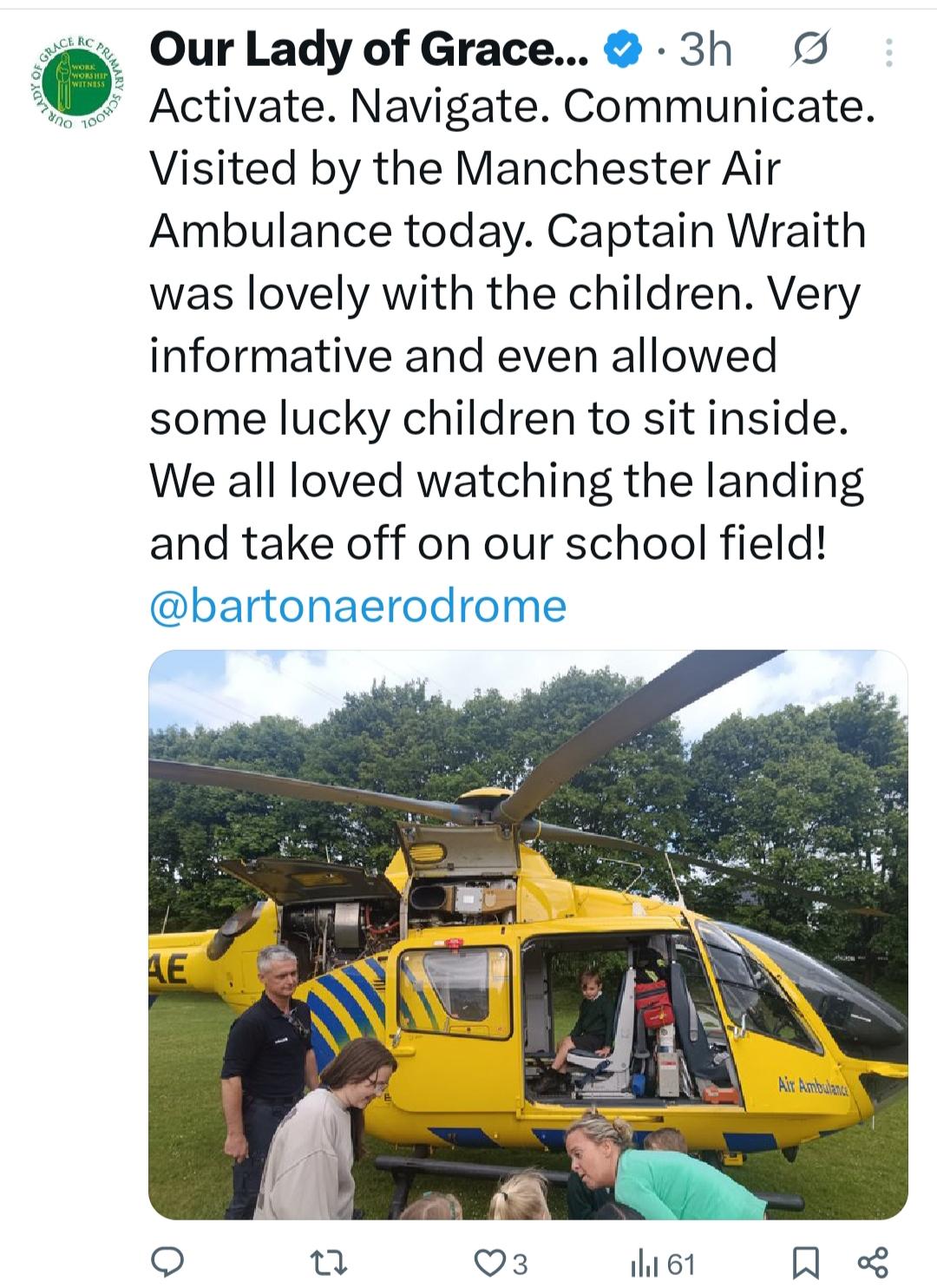View tweet analytics showing 61 views
937x1288 pixels.
(x=663, y=1263)
